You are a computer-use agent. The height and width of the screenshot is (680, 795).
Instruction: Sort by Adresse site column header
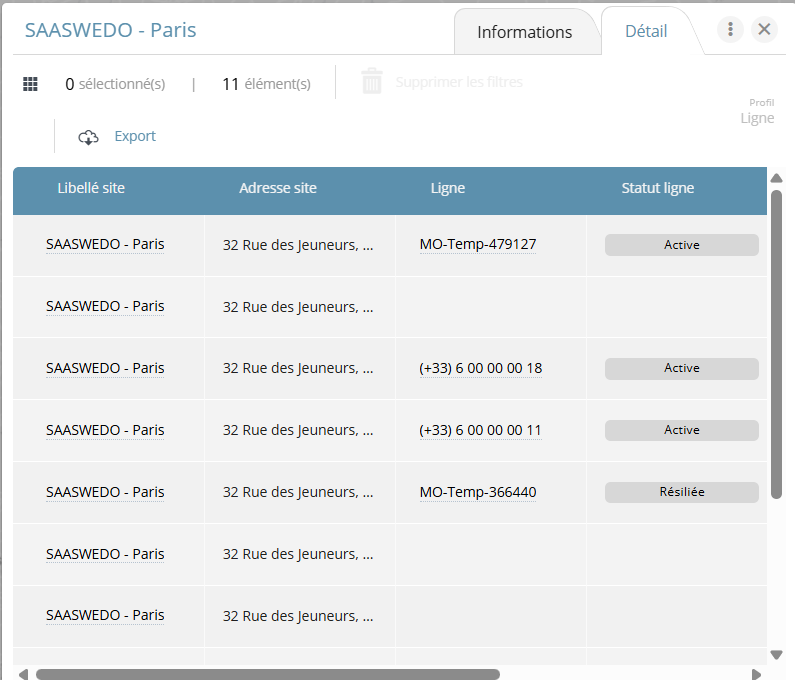point(278,188)
